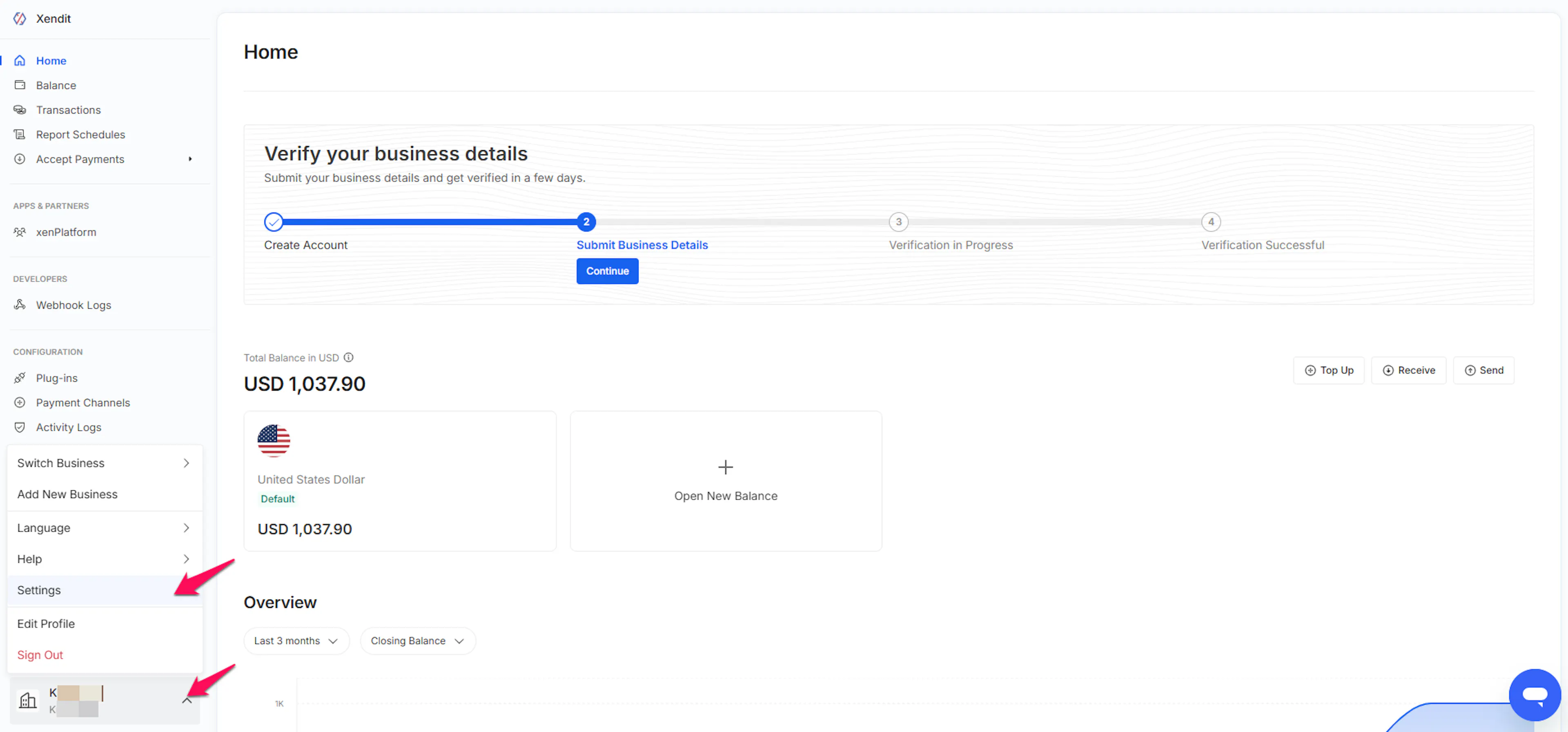This screenshot has height=732, width=1568.
Task: Click the Open New Balance card
Action: click(x=726, y=481)
